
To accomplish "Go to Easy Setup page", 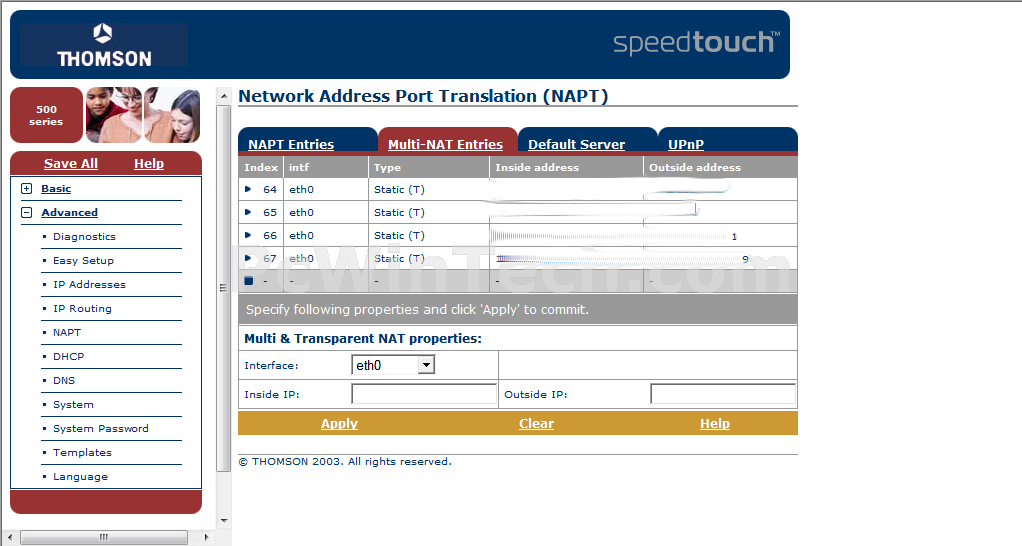I will 83,261.
